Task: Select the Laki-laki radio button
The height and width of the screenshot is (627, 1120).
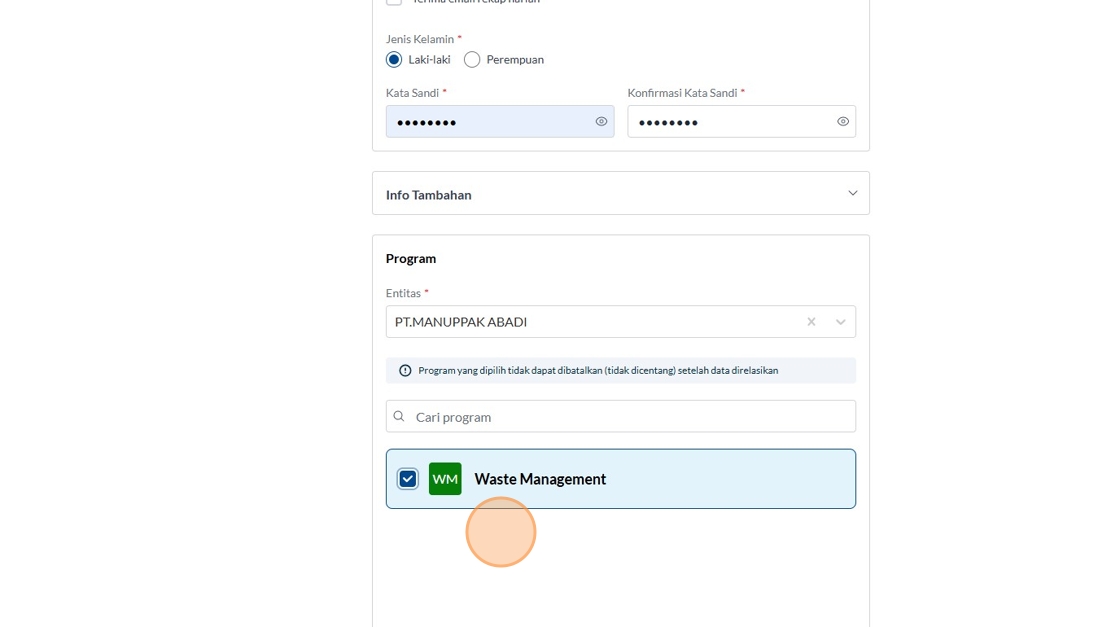Action: tap(394, 60)
